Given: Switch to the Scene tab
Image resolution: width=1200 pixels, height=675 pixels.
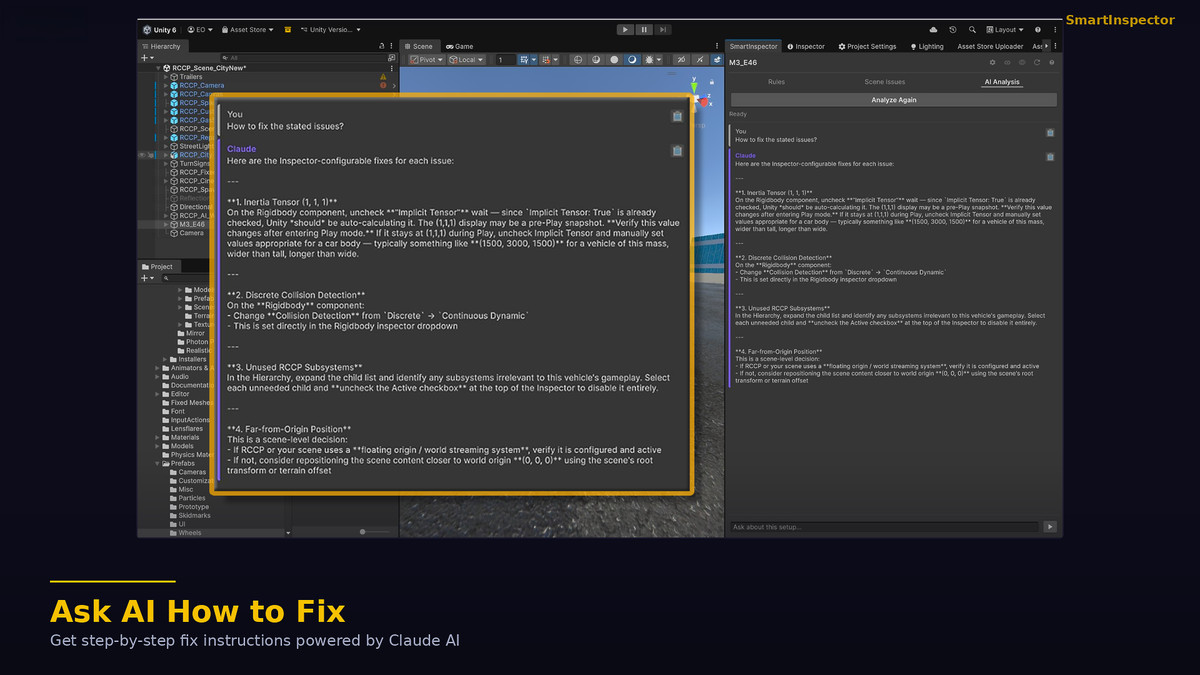Looking at the screenshot, I should coord(418,46).
